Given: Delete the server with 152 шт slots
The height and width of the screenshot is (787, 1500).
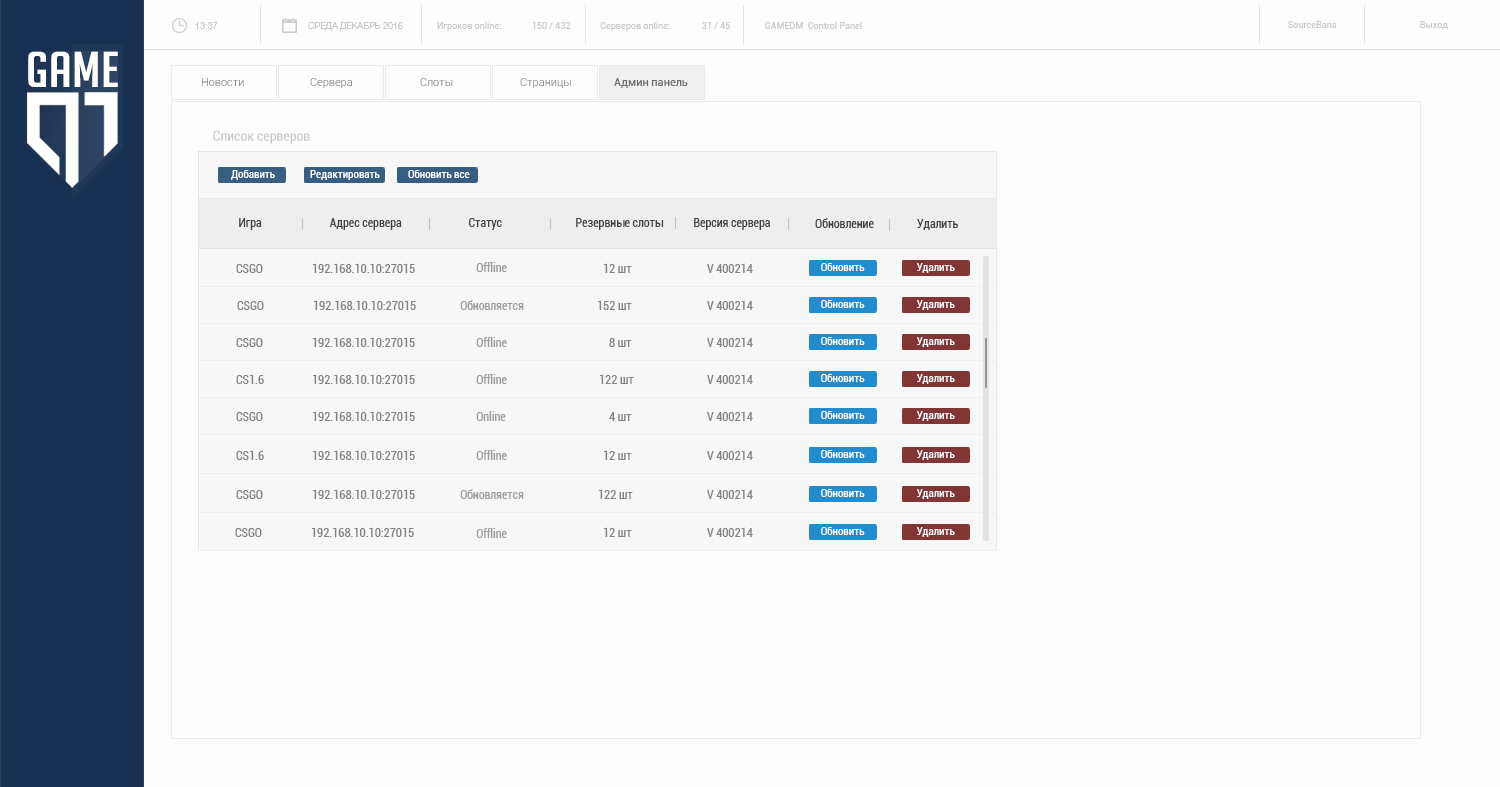Looking at the screenshot, I should point(936,305).
